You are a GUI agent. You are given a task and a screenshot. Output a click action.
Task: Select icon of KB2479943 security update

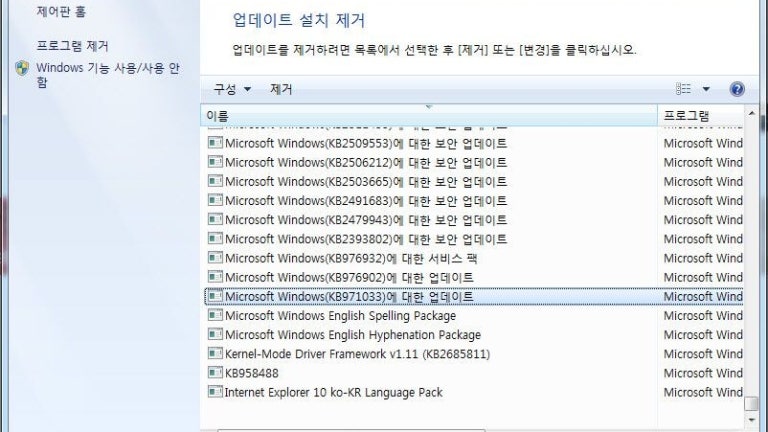click(215, 219)
